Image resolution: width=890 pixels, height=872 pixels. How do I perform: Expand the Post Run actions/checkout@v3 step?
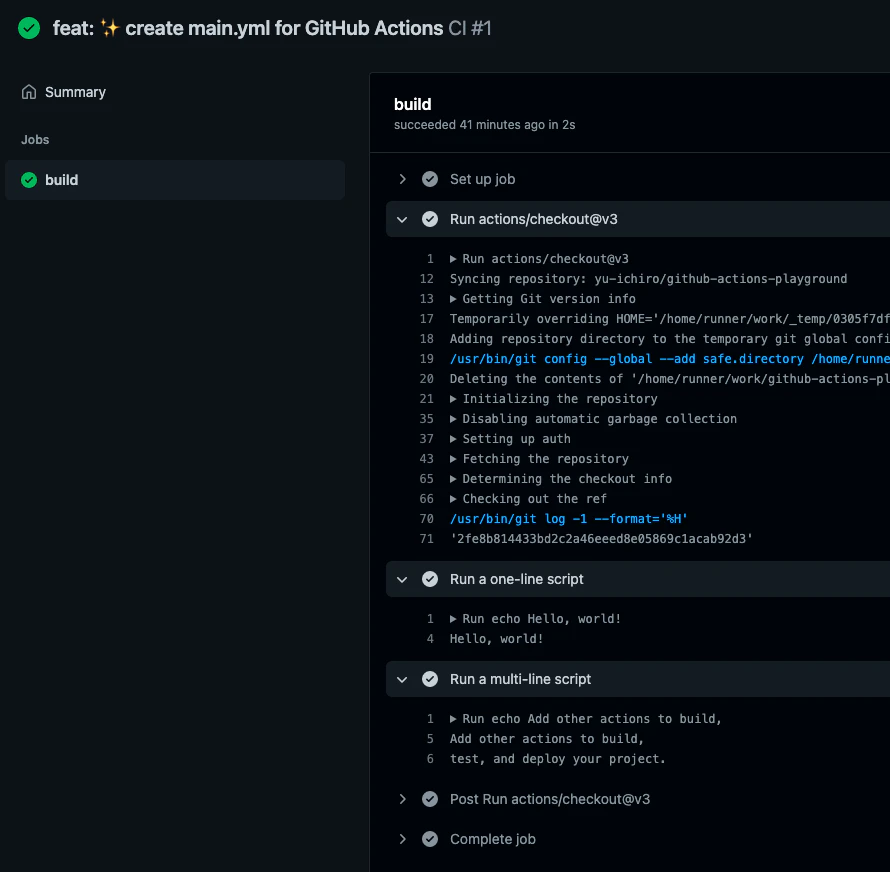[402, 799]
